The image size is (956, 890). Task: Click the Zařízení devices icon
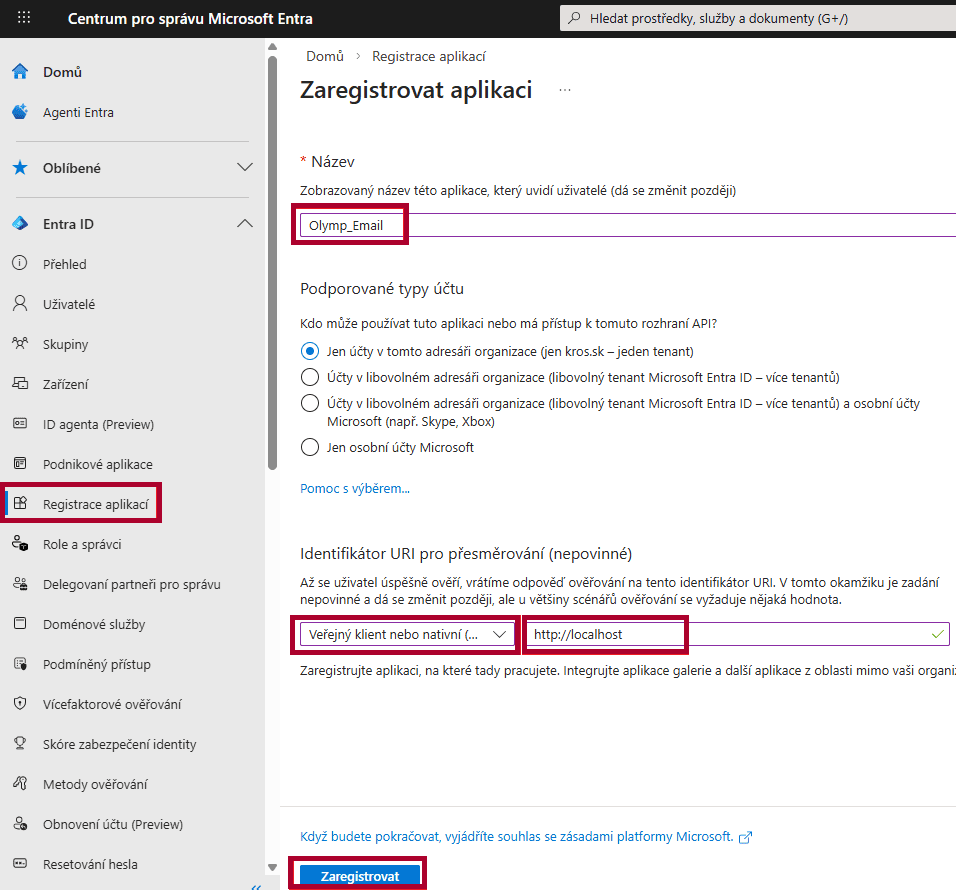click(19, 384)
